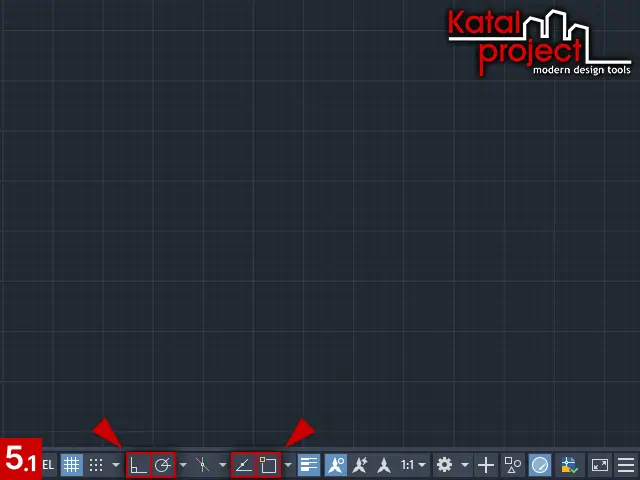Open the snap mode settings dropdown arrow

[116, 465]
